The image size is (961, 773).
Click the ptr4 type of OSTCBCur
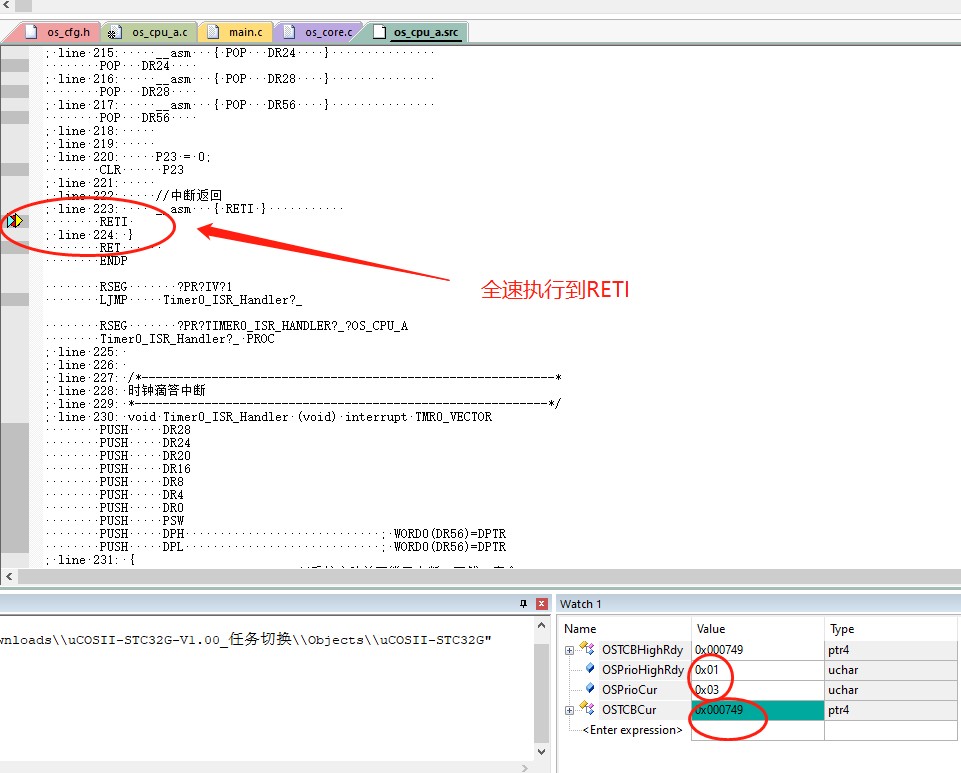838,710
